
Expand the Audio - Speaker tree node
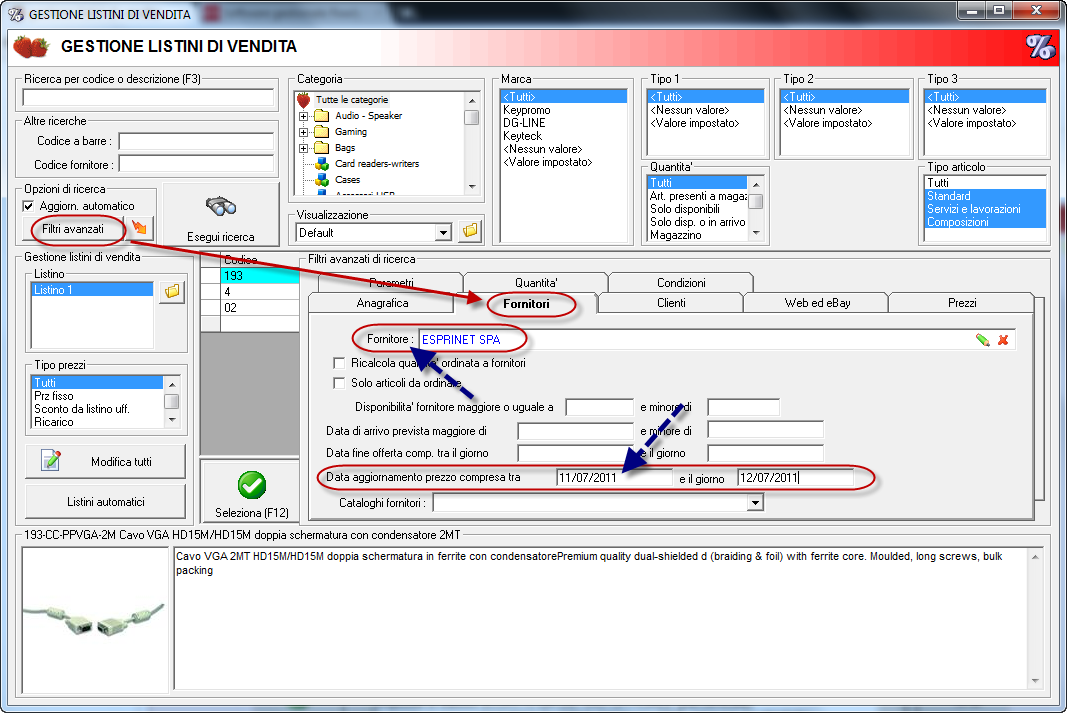(x=303, y=116)
